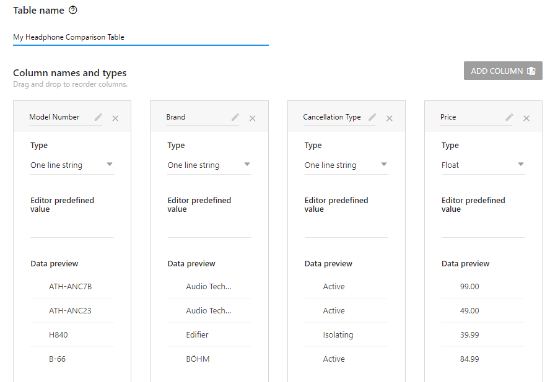Open Type dropdown for Cancellation Type column
550x382 pixels.
click(346, 165)
